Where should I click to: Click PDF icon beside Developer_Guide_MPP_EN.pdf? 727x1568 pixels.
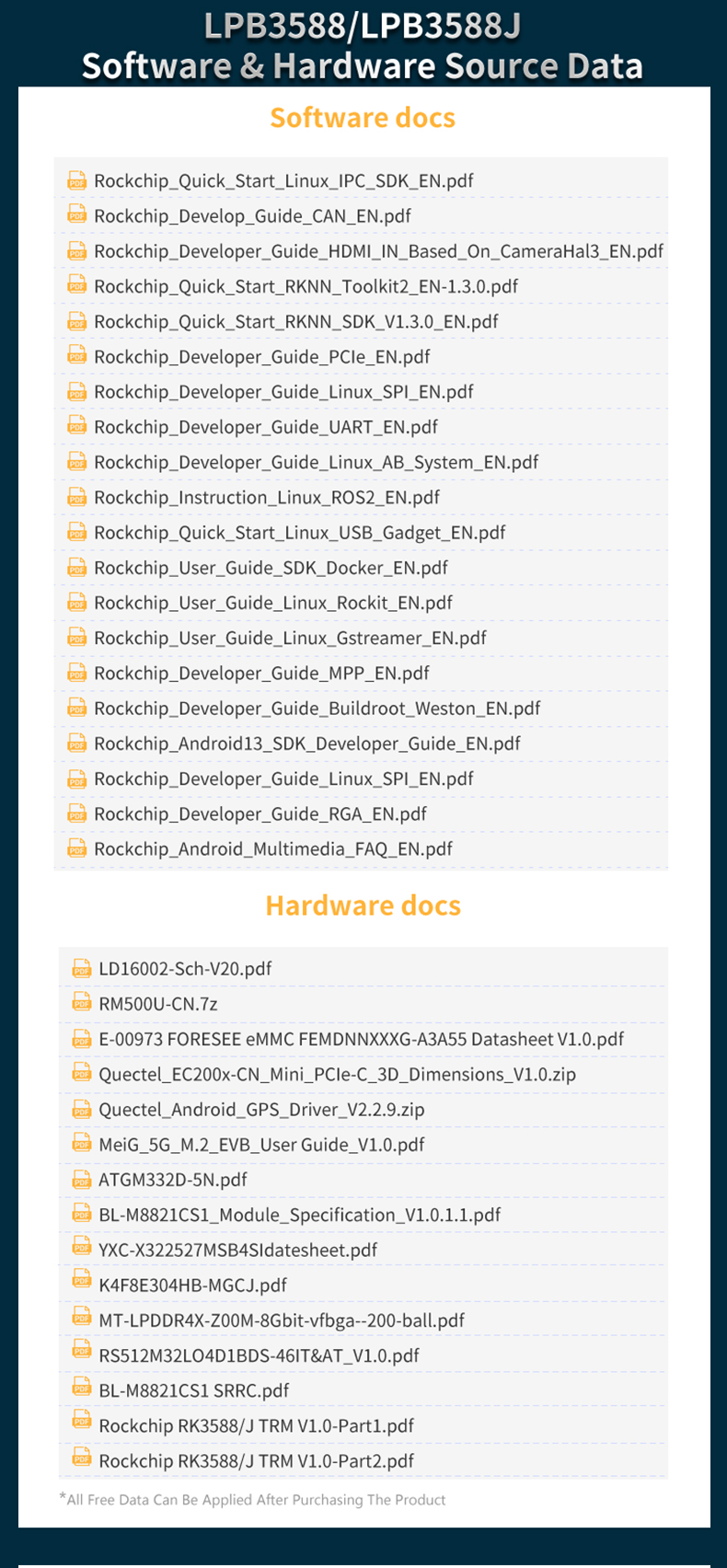tap(76, 673)
